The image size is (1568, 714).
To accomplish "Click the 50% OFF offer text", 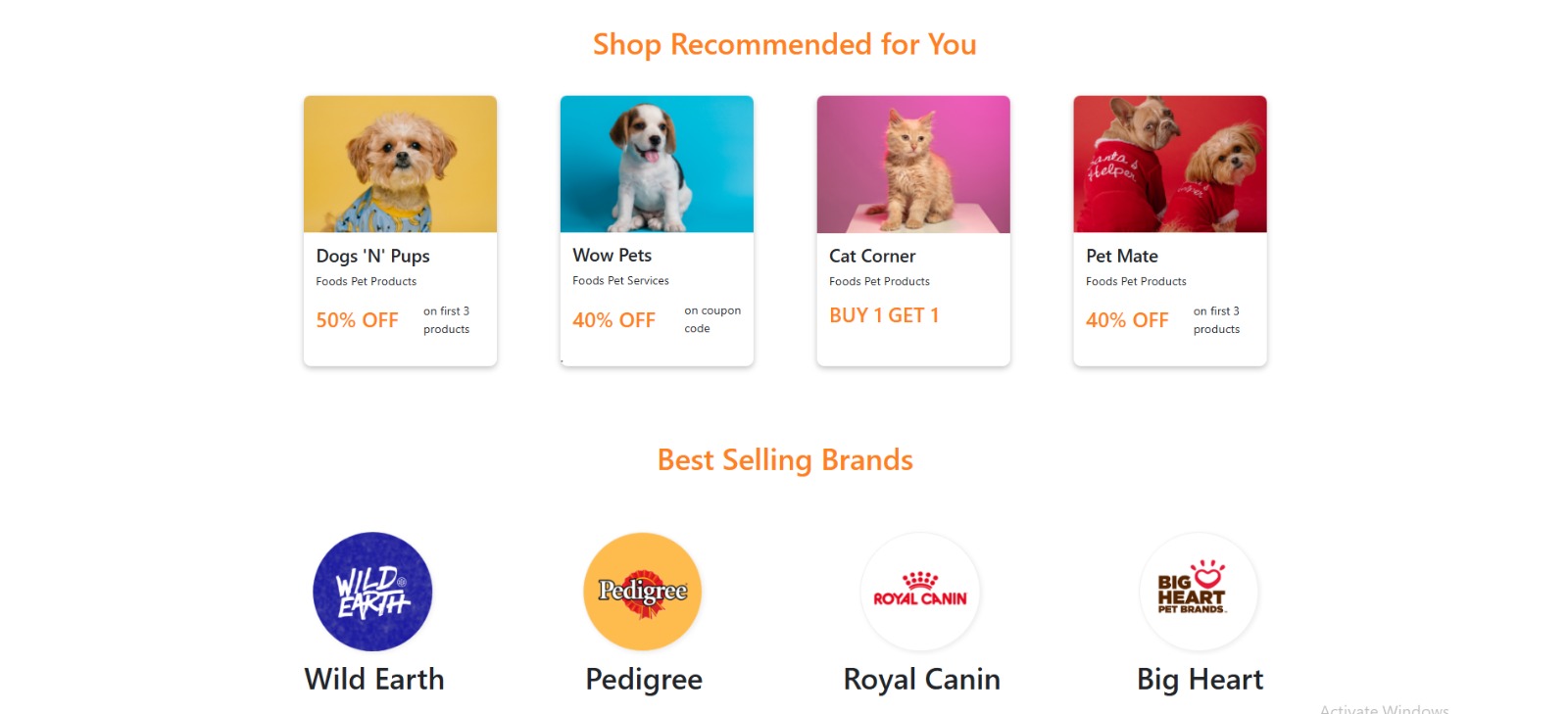I will click(x=357, y=320).
